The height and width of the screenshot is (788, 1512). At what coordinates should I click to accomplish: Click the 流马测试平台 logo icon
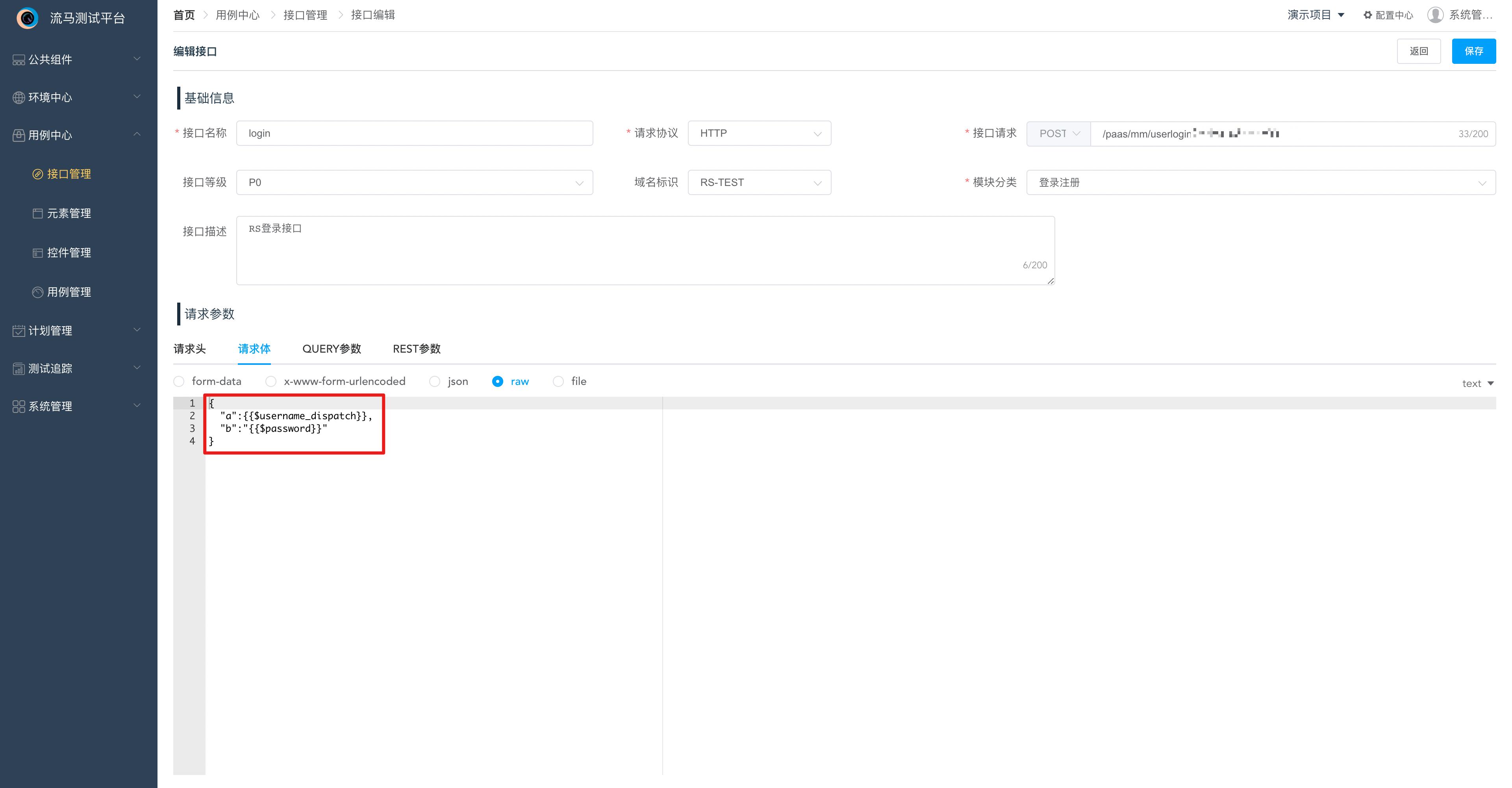(x=27, y=18)
